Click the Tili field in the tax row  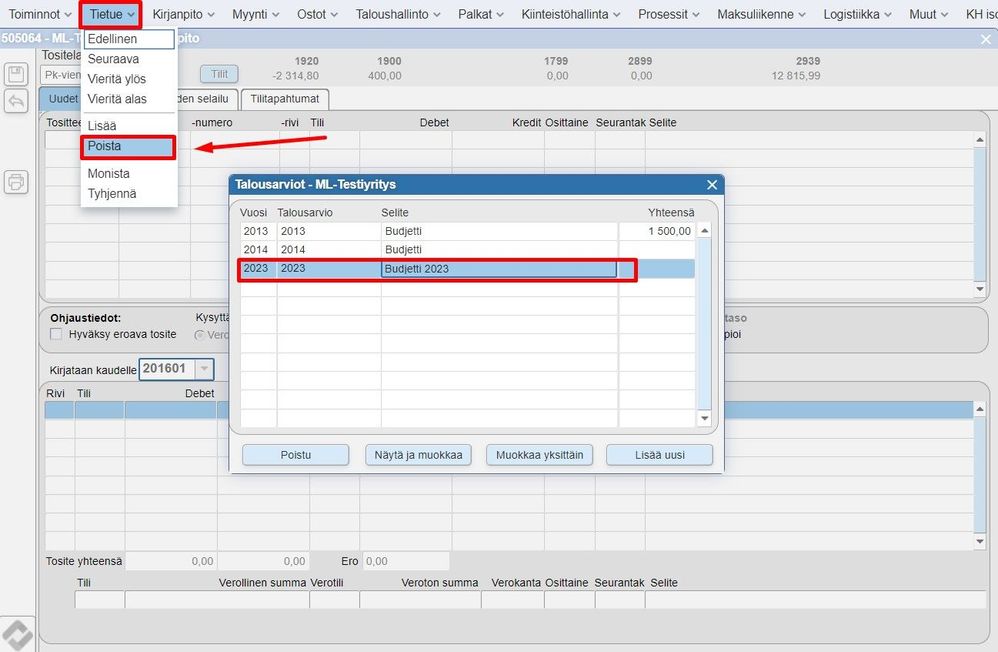(x=99, y=599)
